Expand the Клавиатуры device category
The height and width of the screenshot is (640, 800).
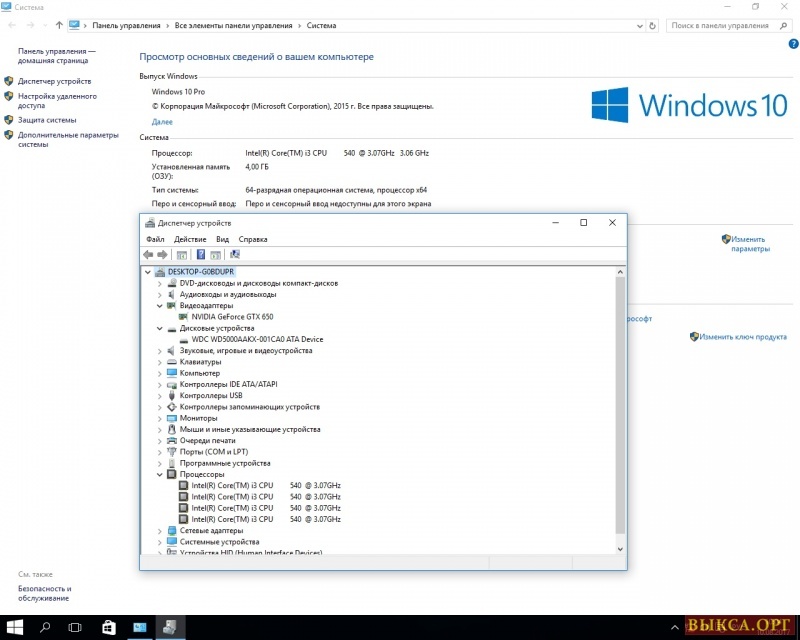point(160,362)
